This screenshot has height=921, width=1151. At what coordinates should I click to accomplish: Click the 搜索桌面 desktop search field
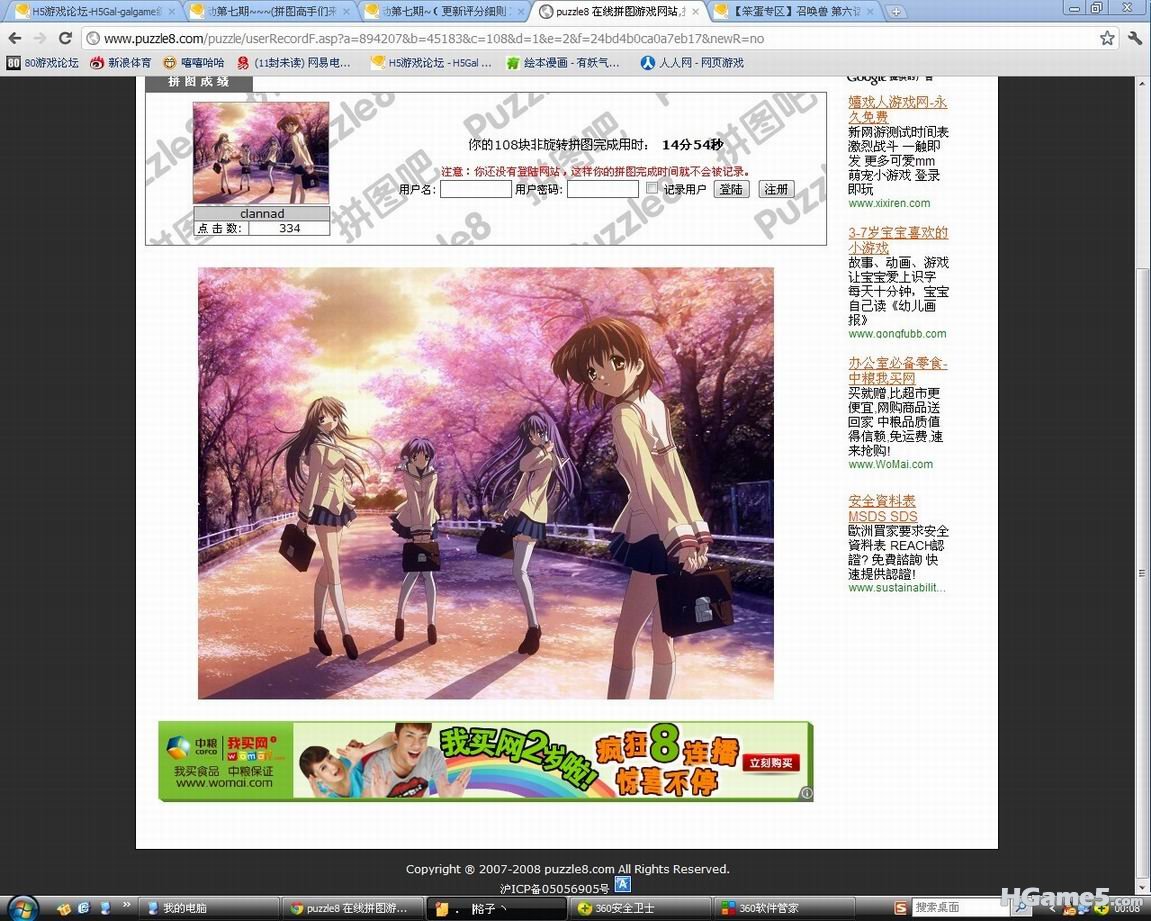point(959,908)
